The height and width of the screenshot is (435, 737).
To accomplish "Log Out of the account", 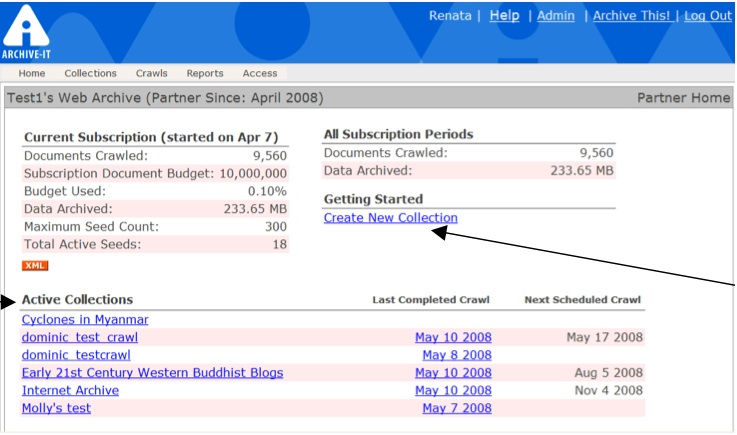I will pos(708,16).
